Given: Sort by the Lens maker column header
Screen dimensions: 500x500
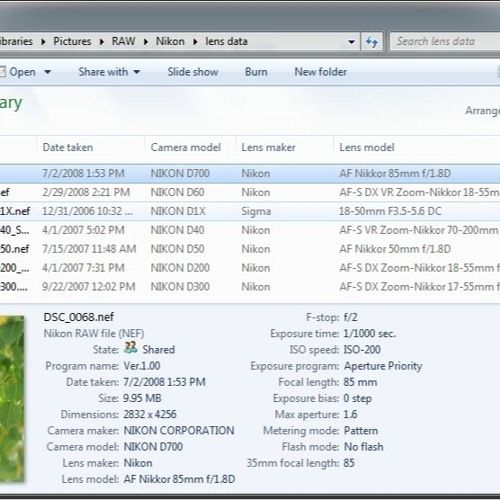Looking at the screenshot, I should pos(285,147).
